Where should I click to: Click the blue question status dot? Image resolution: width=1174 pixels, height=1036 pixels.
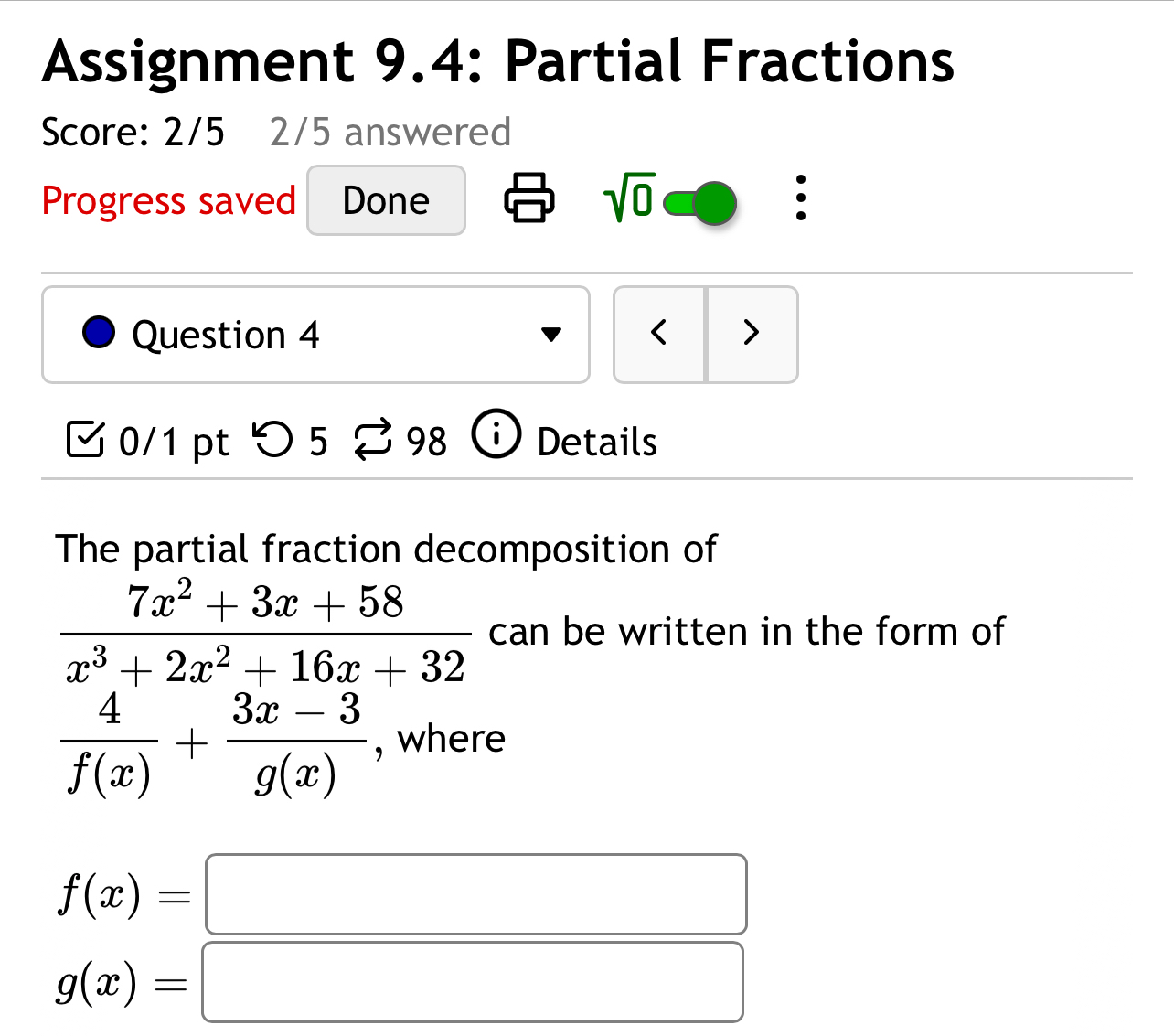[97, 333]
